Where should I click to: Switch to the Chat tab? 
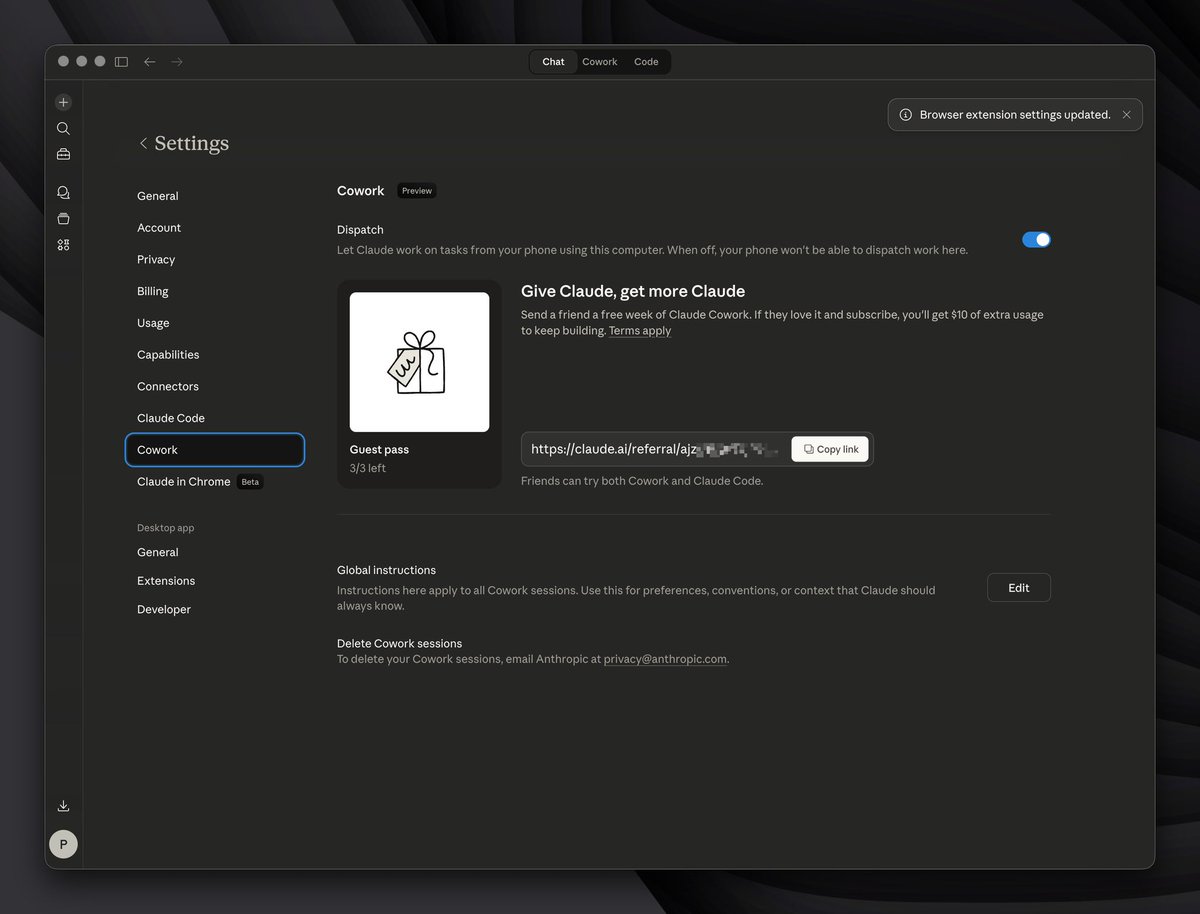click(x=553, y=62)
